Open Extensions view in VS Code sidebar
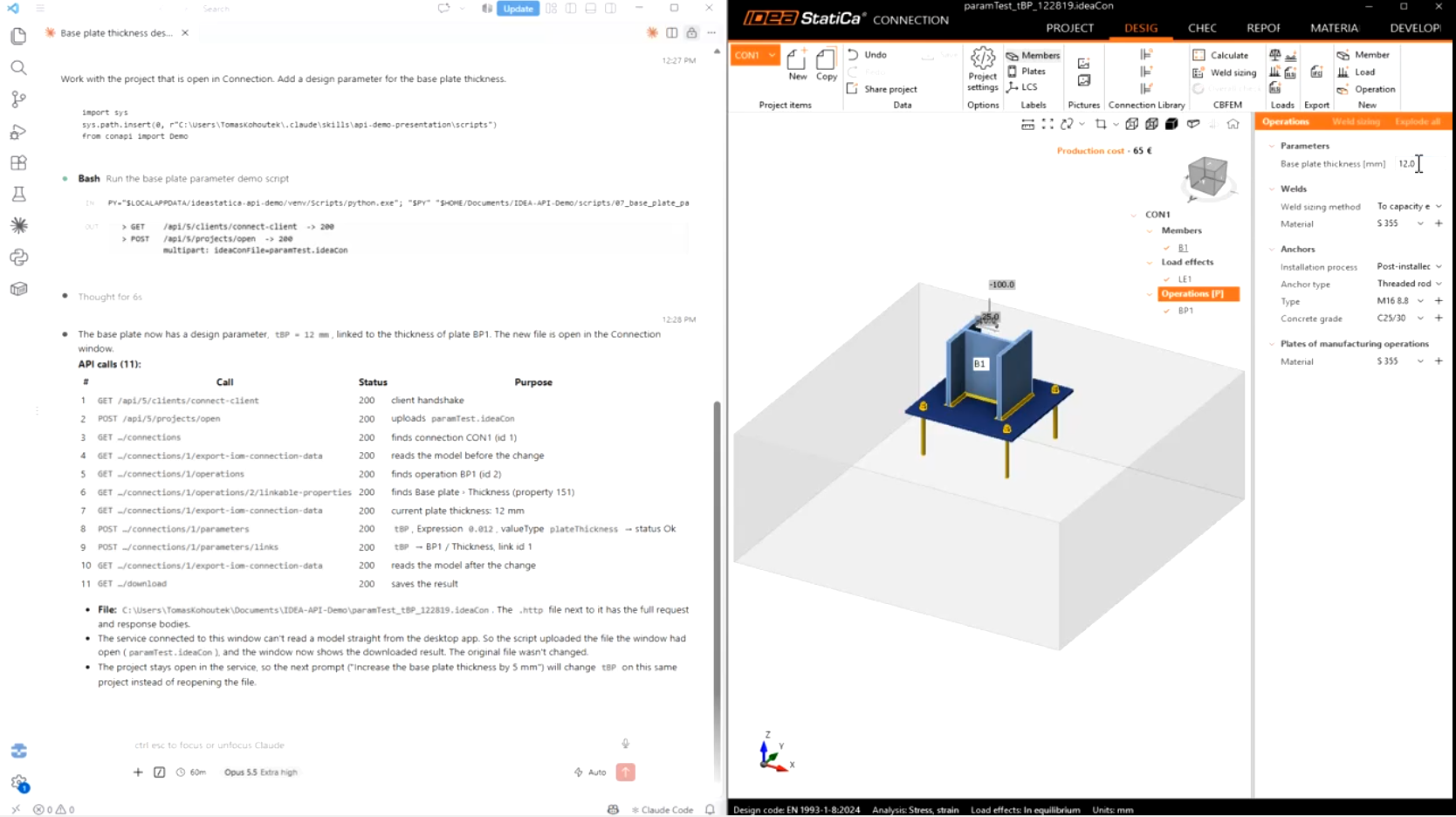This screenshot has height=817, width=1456. tap(18, 162)
